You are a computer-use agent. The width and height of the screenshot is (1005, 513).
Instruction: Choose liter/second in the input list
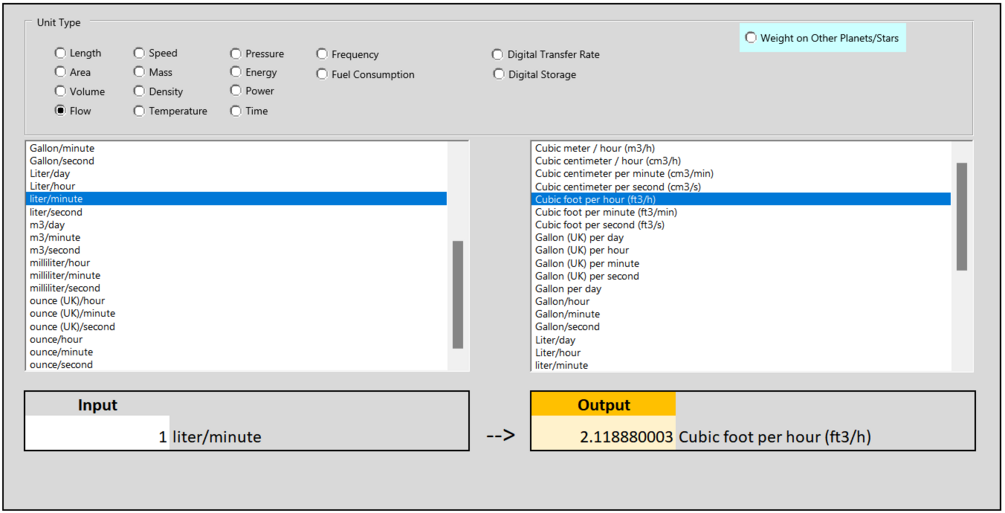[236, 212]
